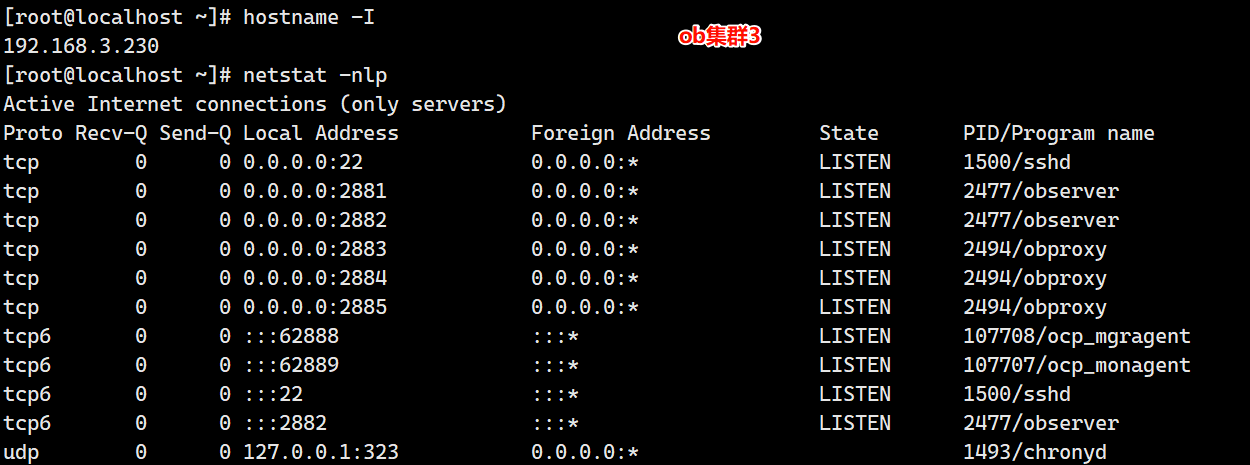Click program name 2494/obproxy on port 2885 row
Viewport: 1250px width, 465px height.
tap(1035, 307)
